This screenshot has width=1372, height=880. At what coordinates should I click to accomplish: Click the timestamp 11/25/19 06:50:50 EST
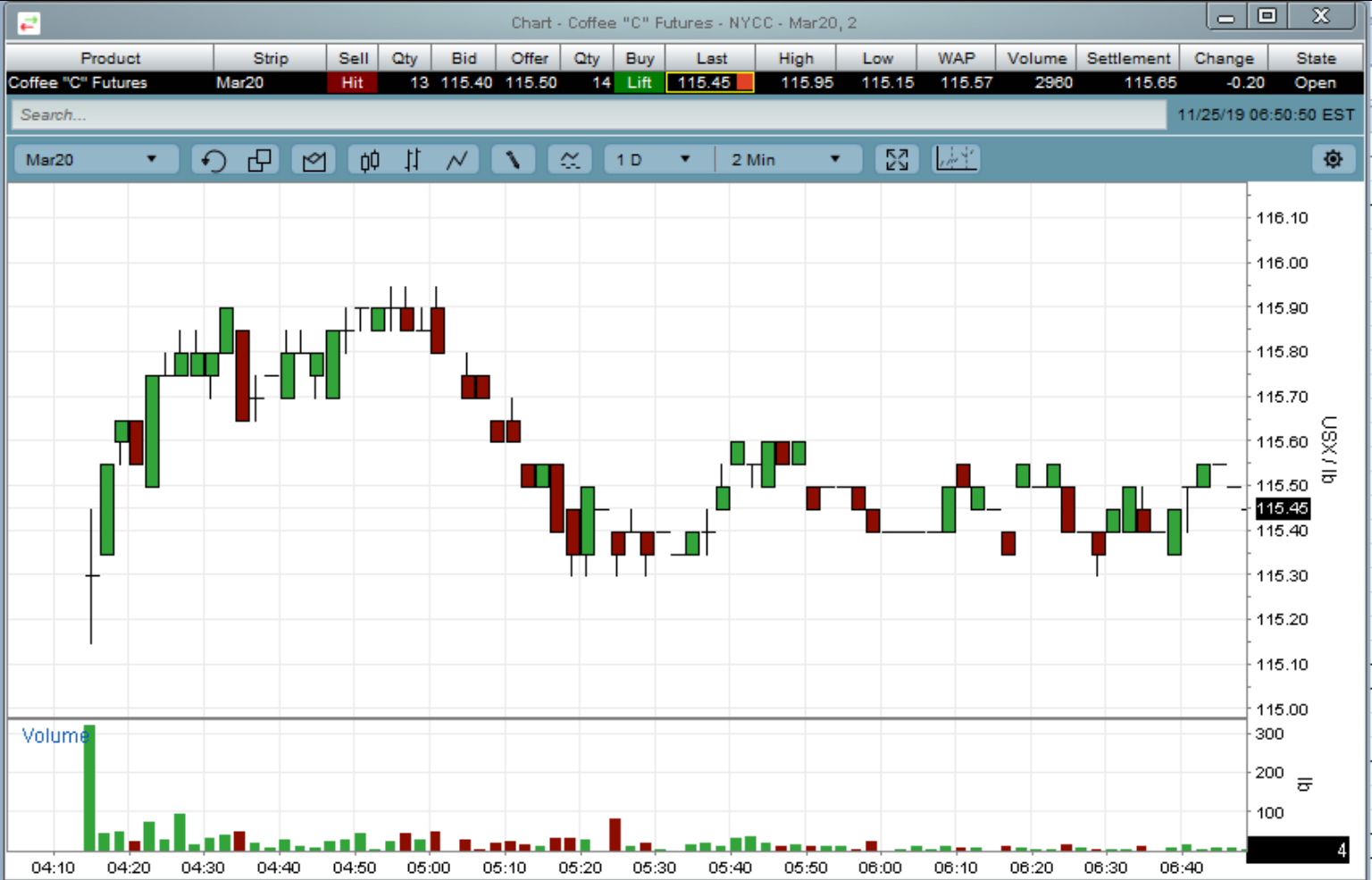coord(1266,114)
